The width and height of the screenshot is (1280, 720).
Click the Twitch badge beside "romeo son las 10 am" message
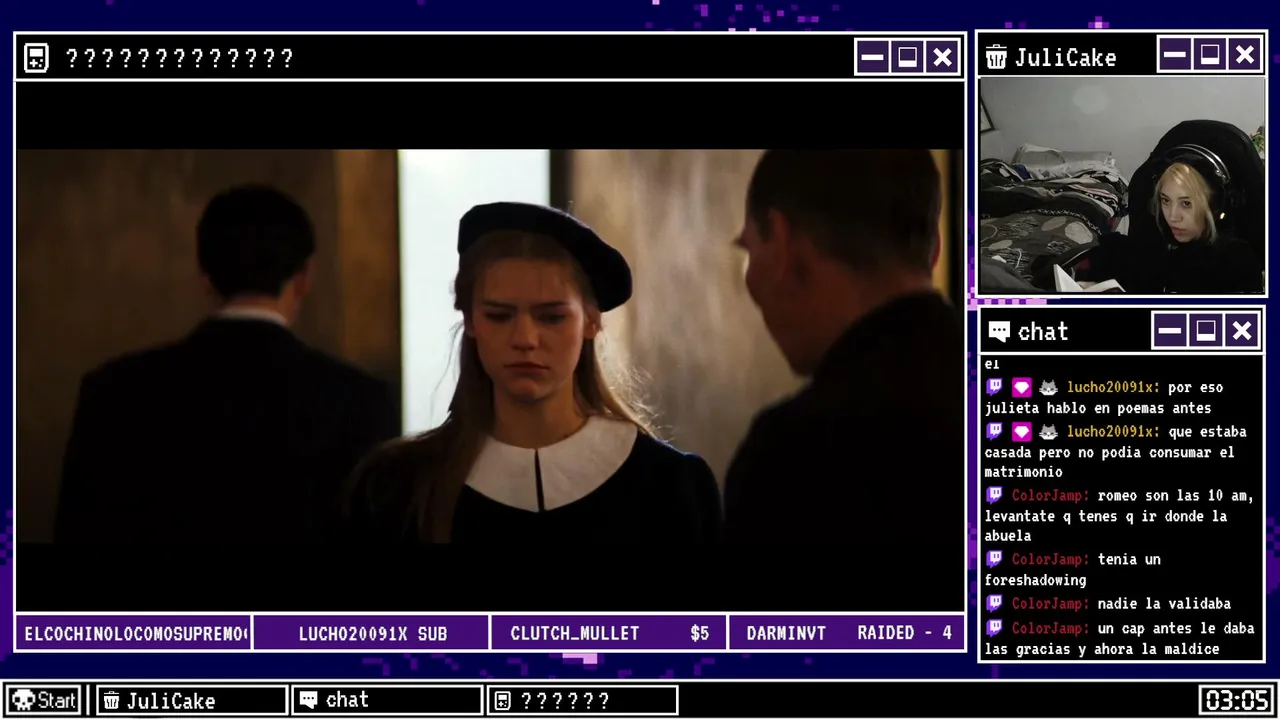pyautogui.click(x=994, y=495)
